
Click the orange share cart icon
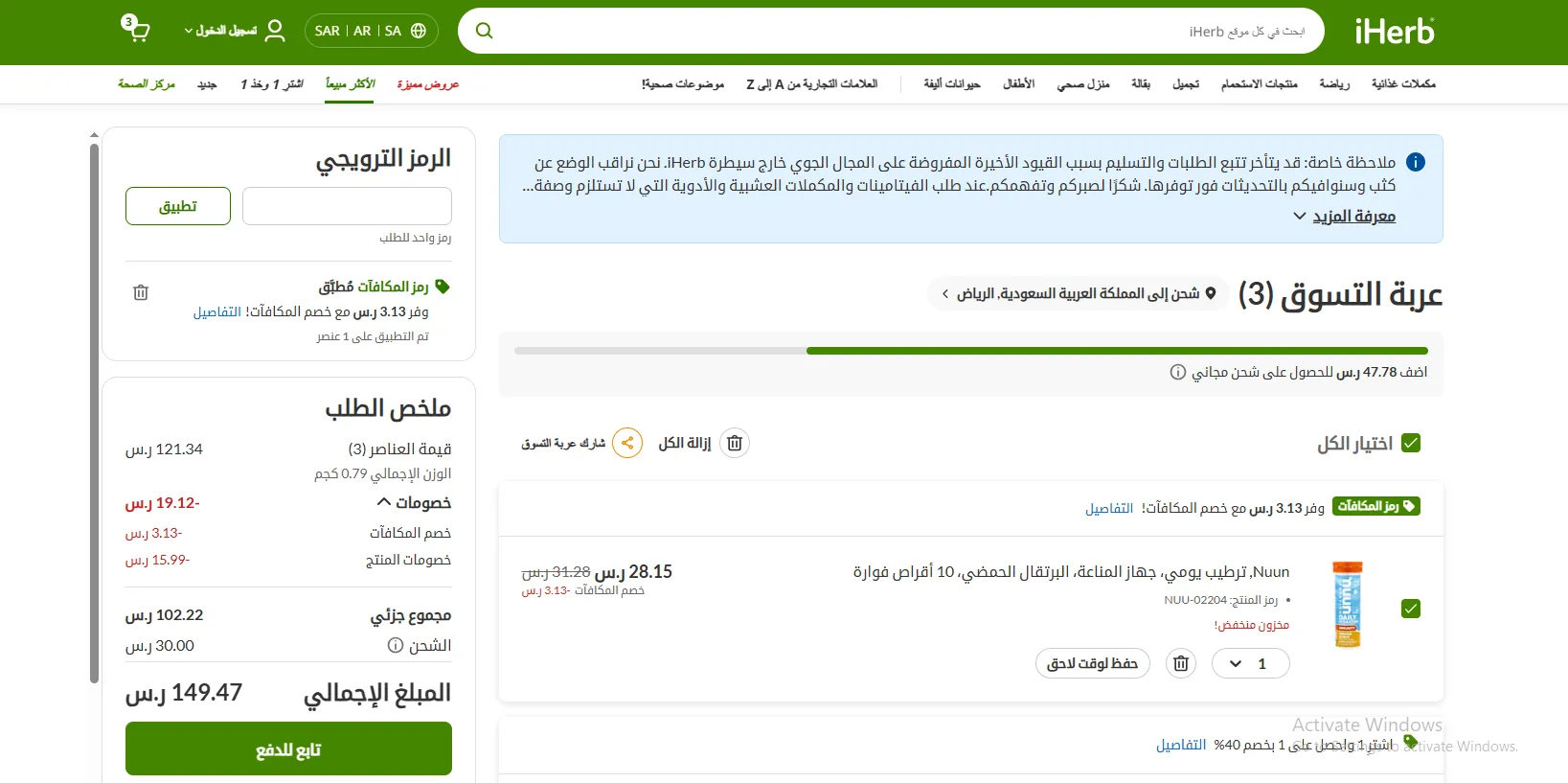627,443
